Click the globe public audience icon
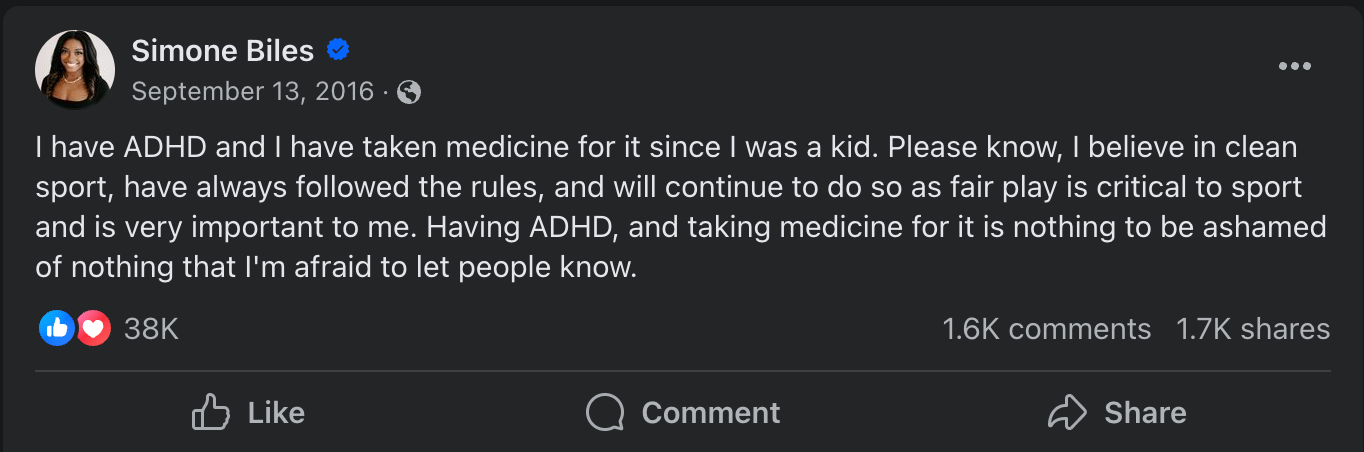This screenshot has width=1364, height=452. [408, 92]
